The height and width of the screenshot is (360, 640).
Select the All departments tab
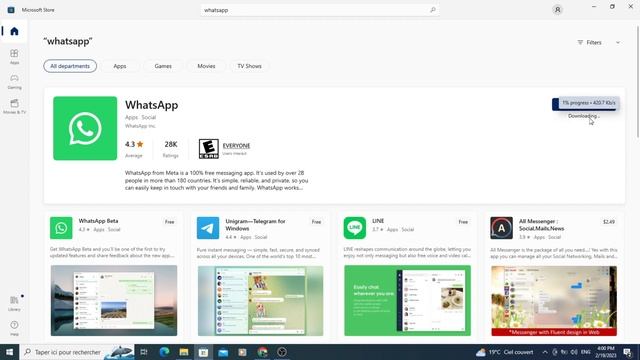point(70,66)
